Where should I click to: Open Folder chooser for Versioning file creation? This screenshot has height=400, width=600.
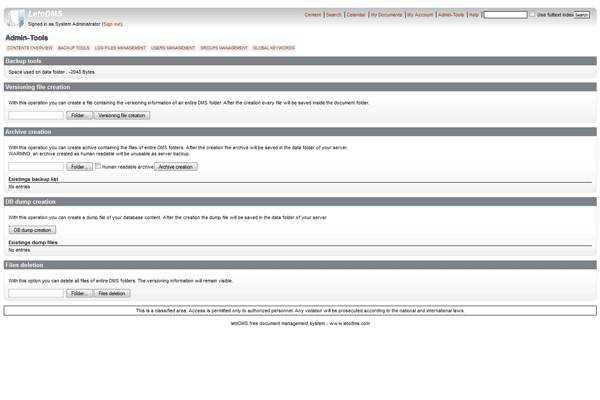[79, 115]
